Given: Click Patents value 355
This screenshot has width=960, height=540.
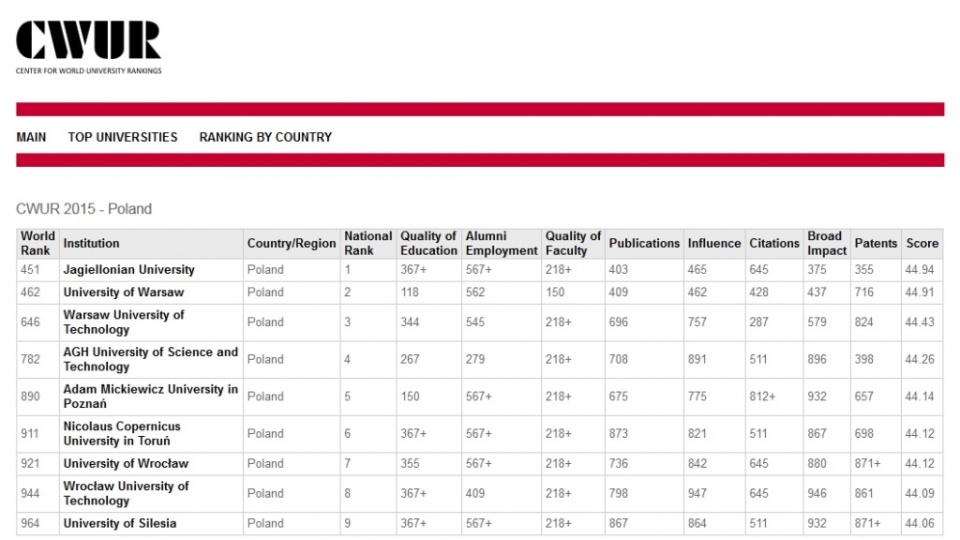Looking at the screenshot, I should pos(864,269).
